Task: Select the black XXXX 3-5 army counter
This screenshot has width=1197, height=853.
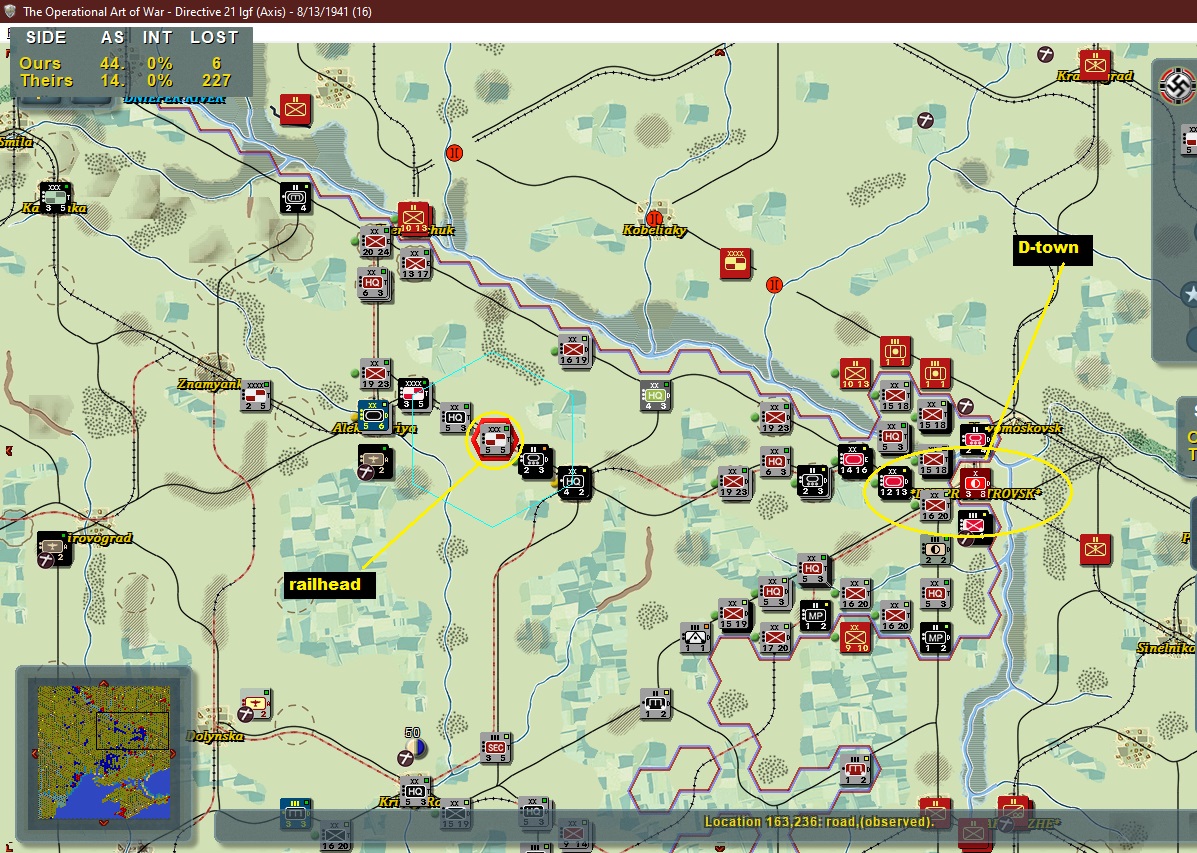Action: (413, 394)
